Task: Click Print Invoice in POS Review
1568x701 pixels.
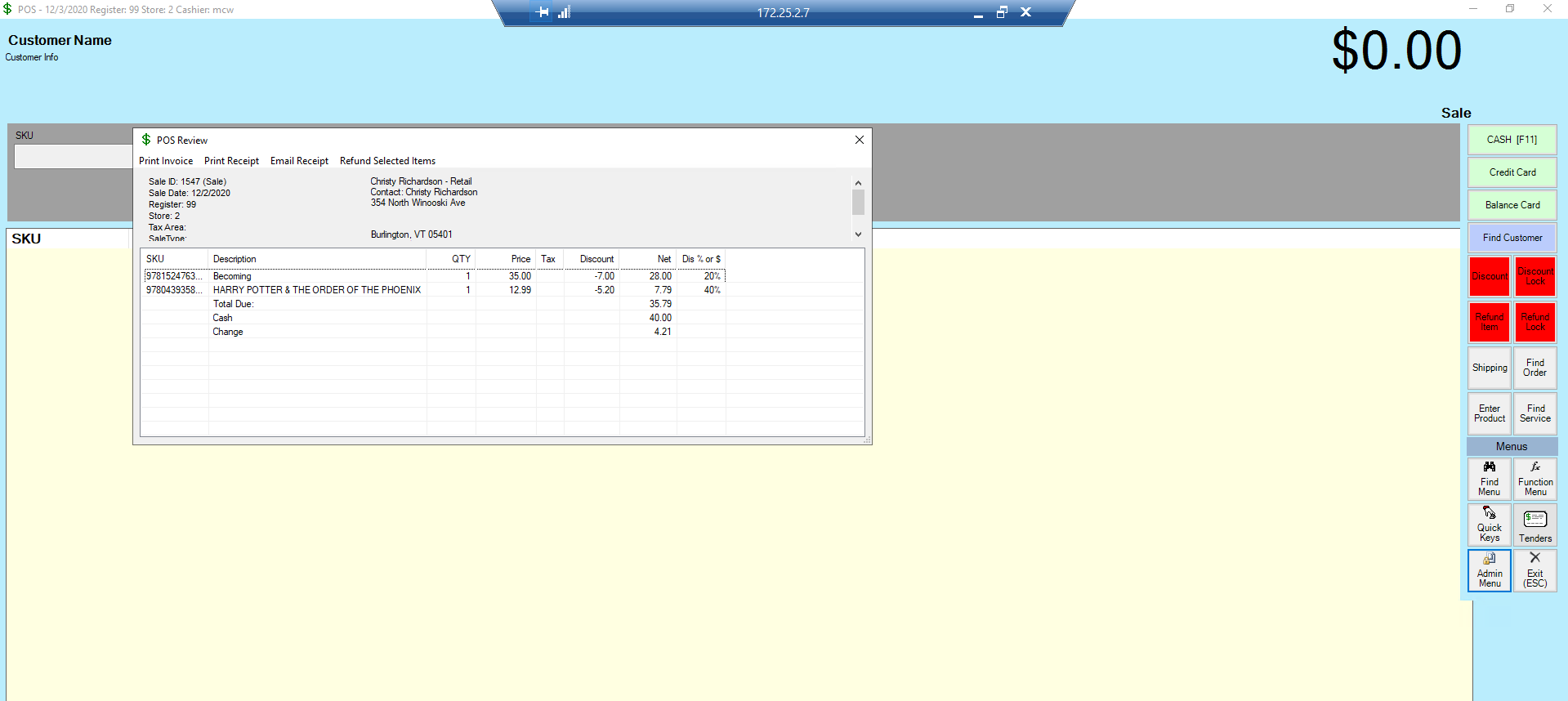Action: pos(166,161)
